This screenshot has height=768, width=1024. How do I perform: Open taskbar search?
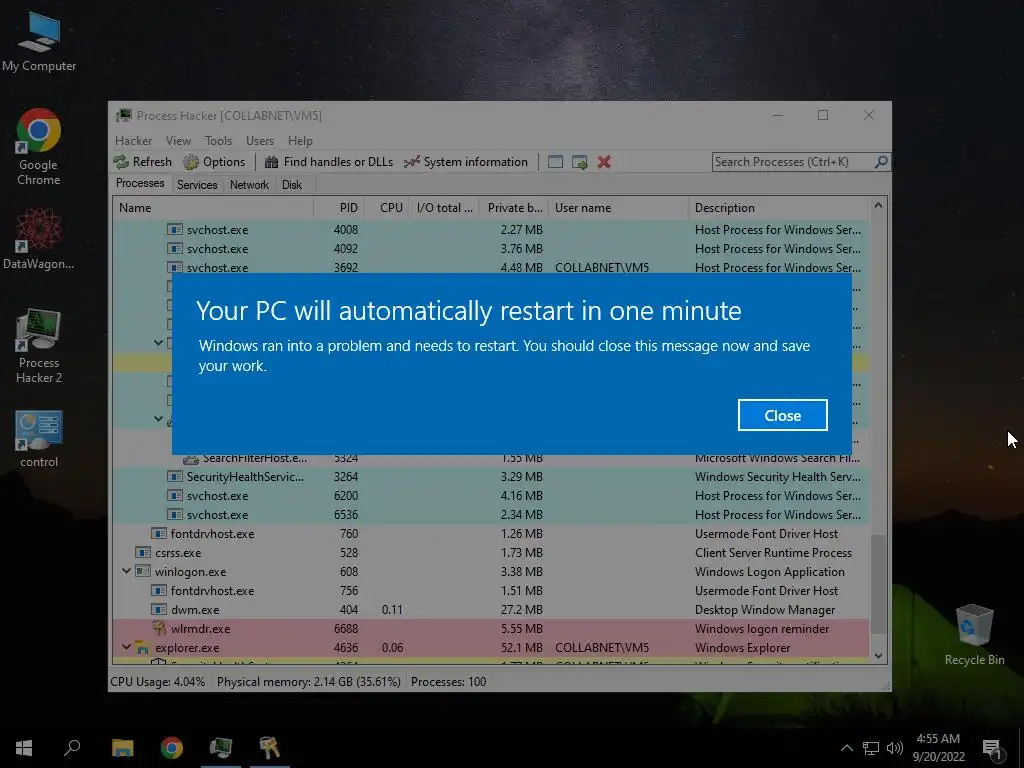click(x=72, y=748)
